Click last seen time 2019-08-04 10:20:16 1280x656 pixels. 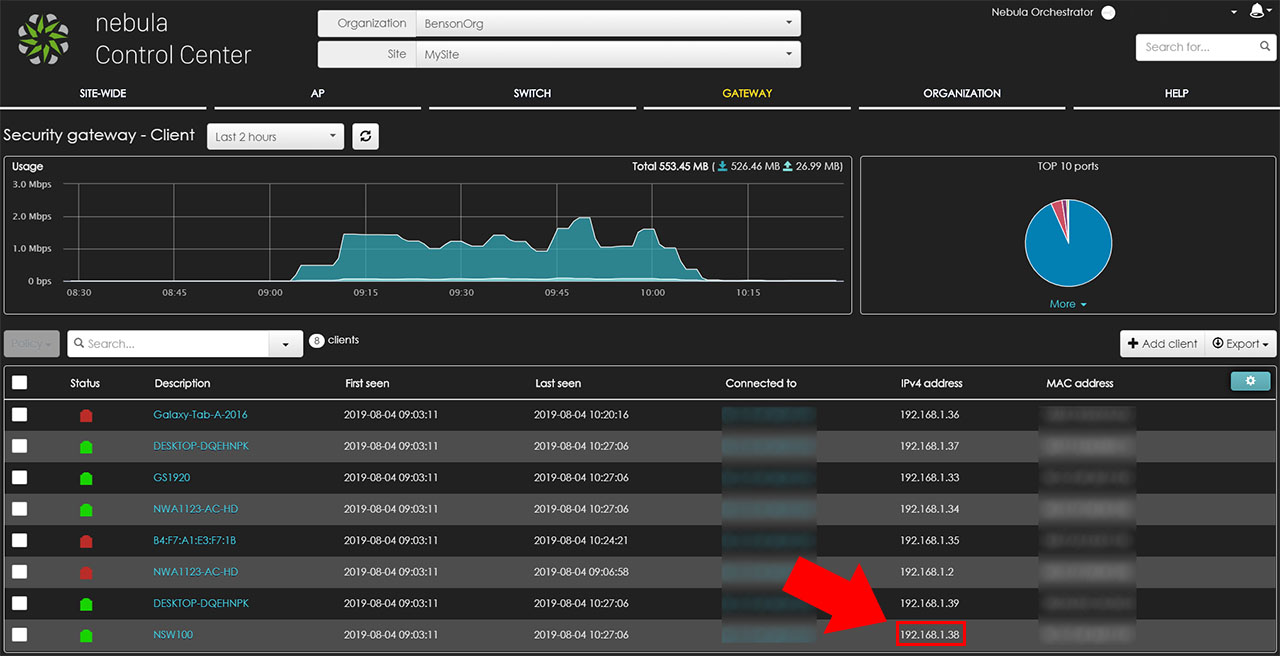coord(581,415)
